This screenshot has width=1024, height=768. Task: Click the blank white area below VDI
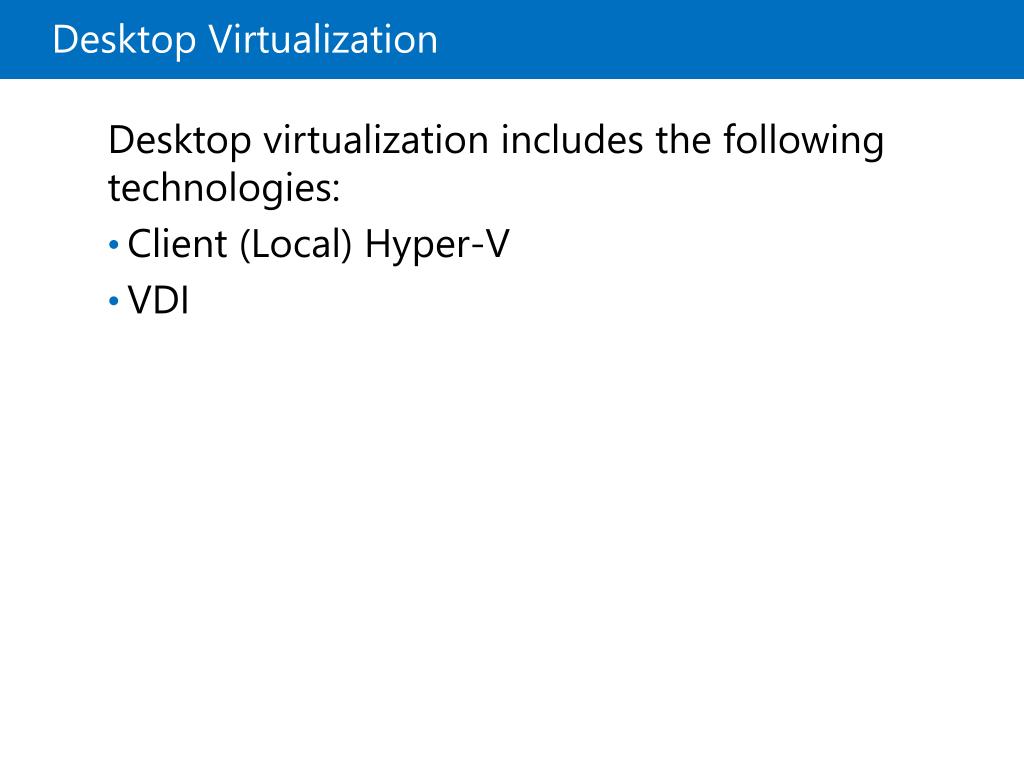[512, 522]
